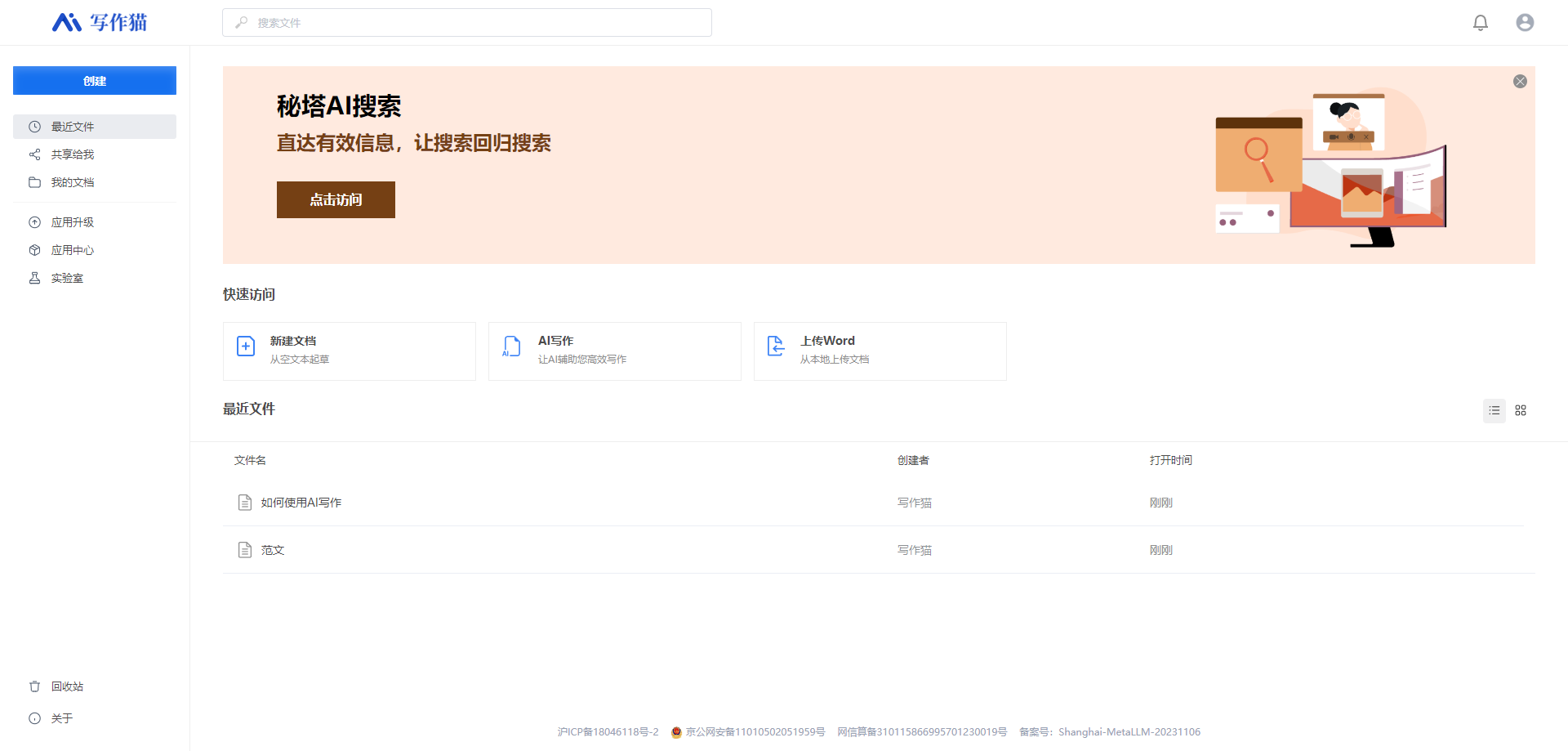
Task: Open 最近文件 in the sidebar
Action: click(73, 127)
